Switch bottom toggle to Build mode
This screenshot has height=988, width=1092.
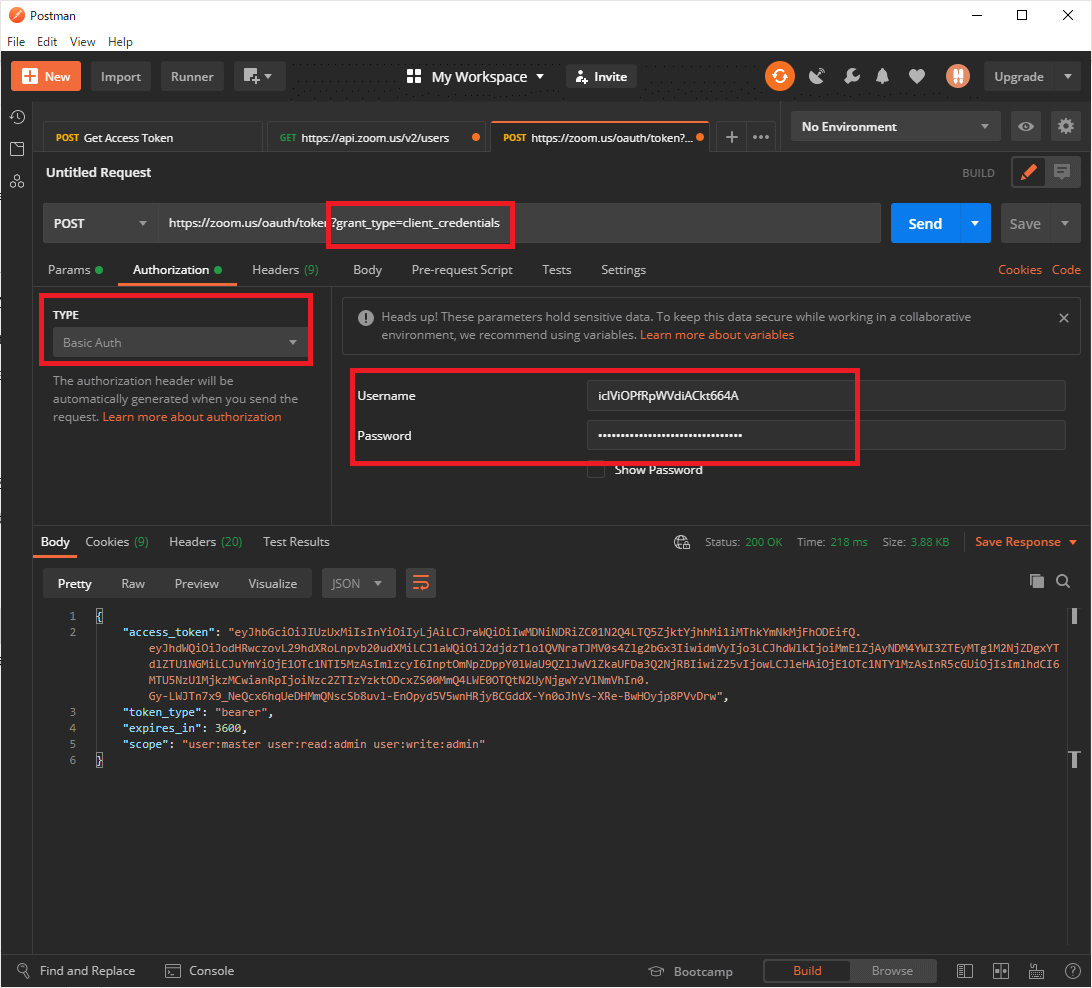(x=807, y=971)
